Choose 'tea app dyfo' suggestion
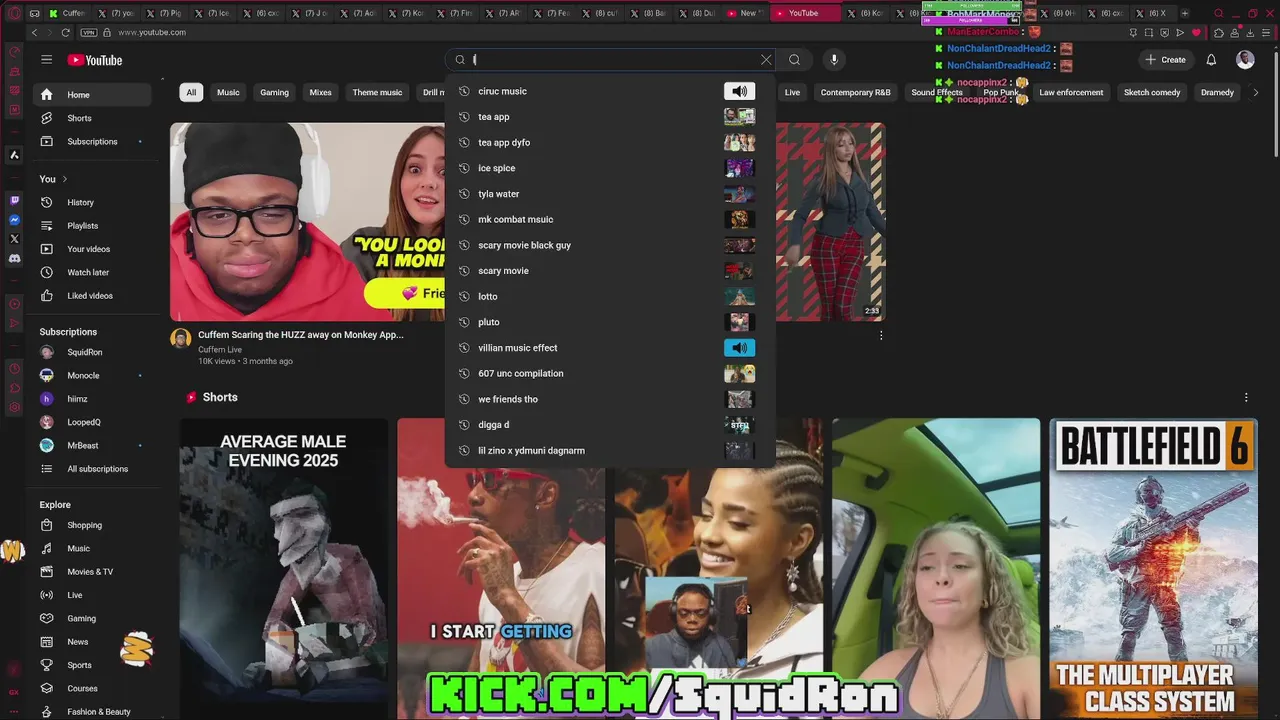This screenshot has width=1280, height=720. pyautogui.click(x=610, y=142)
